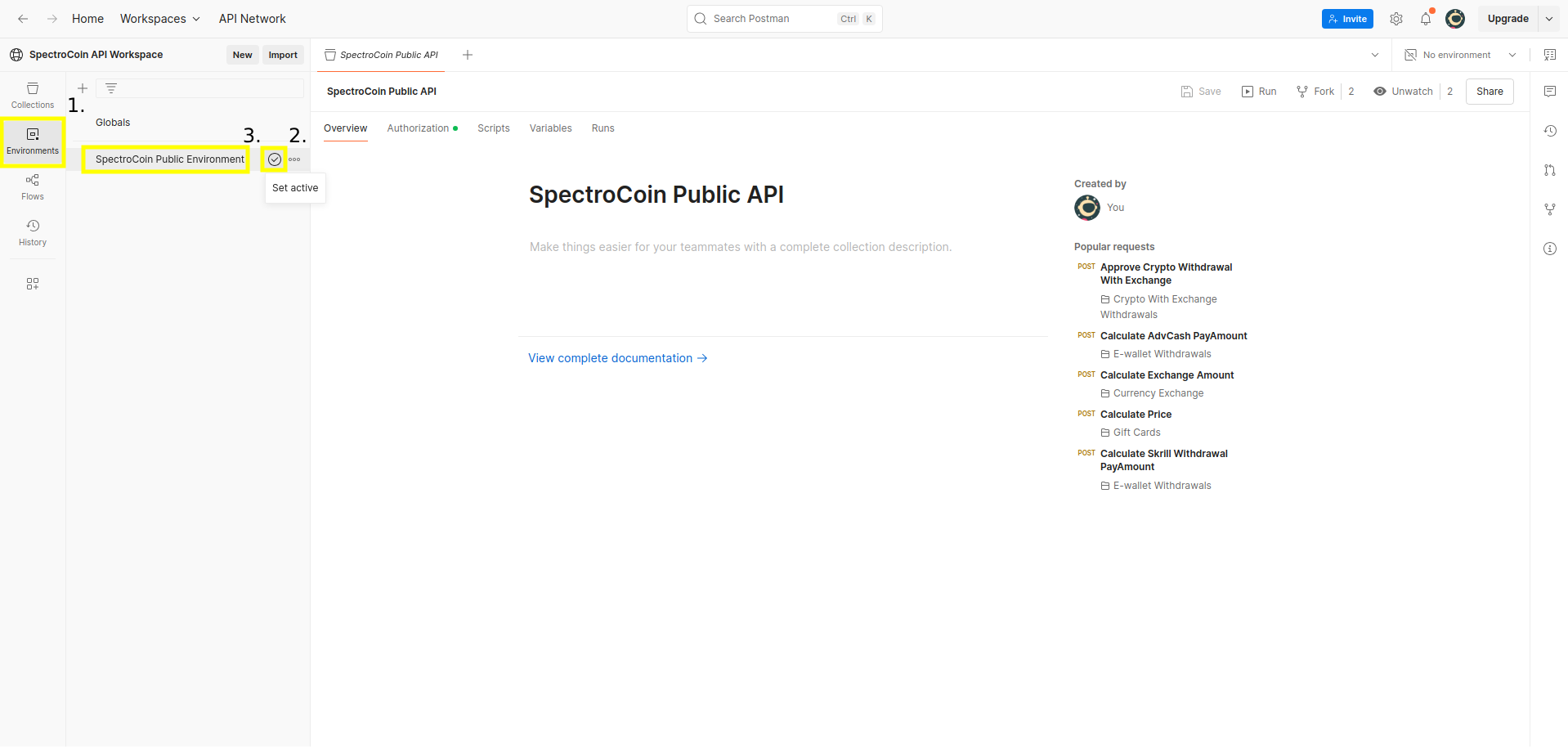Click the New button in the workspace header

click(242, 55)
